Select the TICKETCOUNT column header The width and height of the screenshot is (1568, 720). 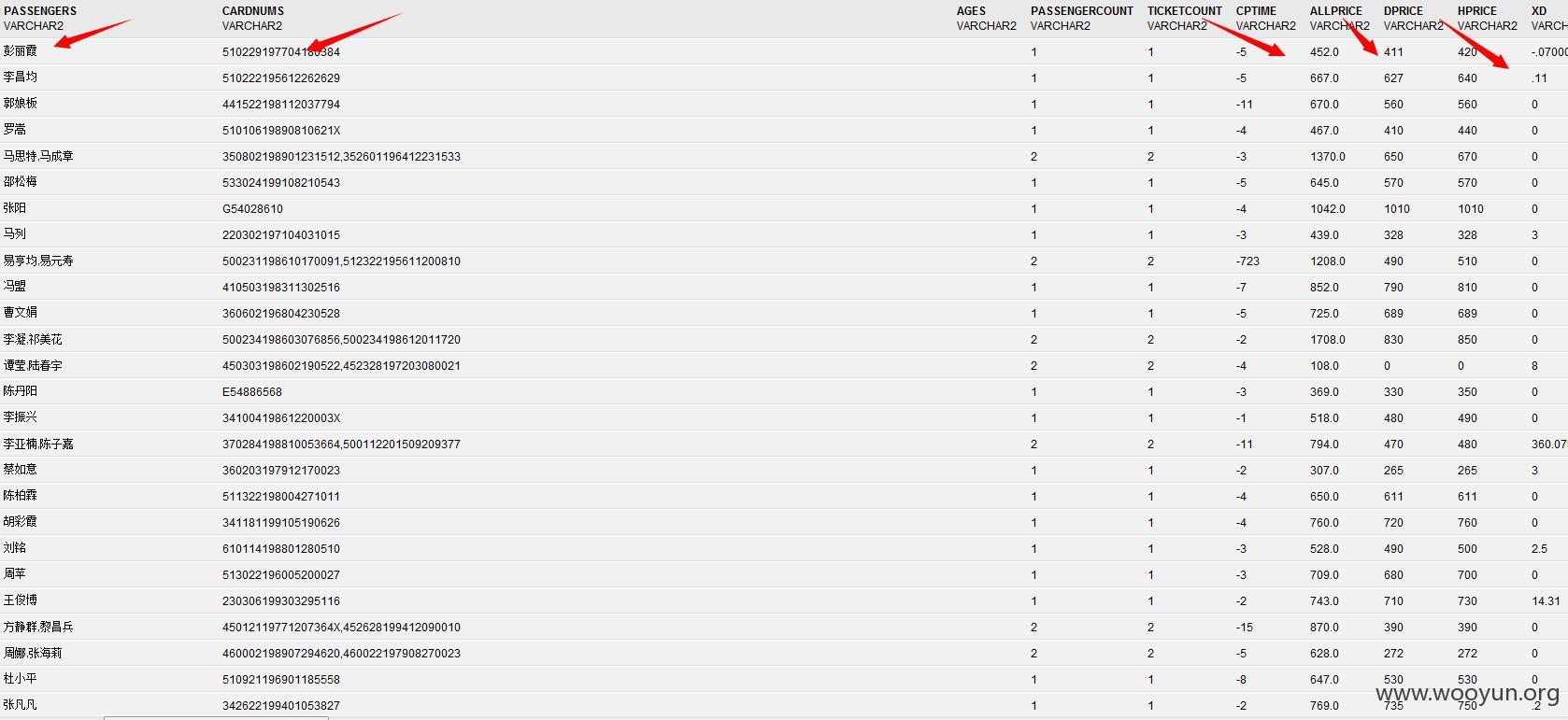1185,11
